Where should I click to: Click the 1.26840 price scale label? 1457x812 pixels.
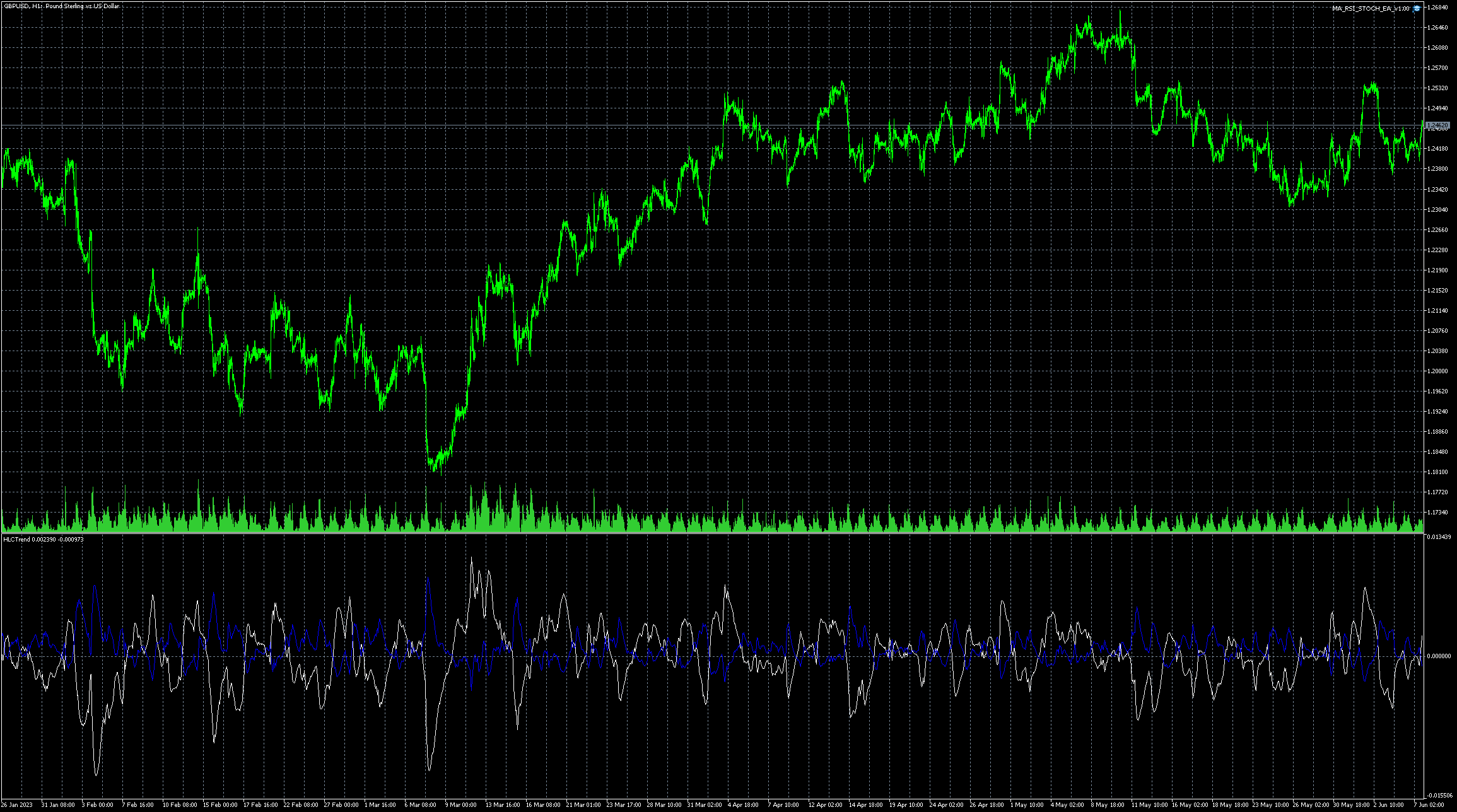tap(1437, 8)
